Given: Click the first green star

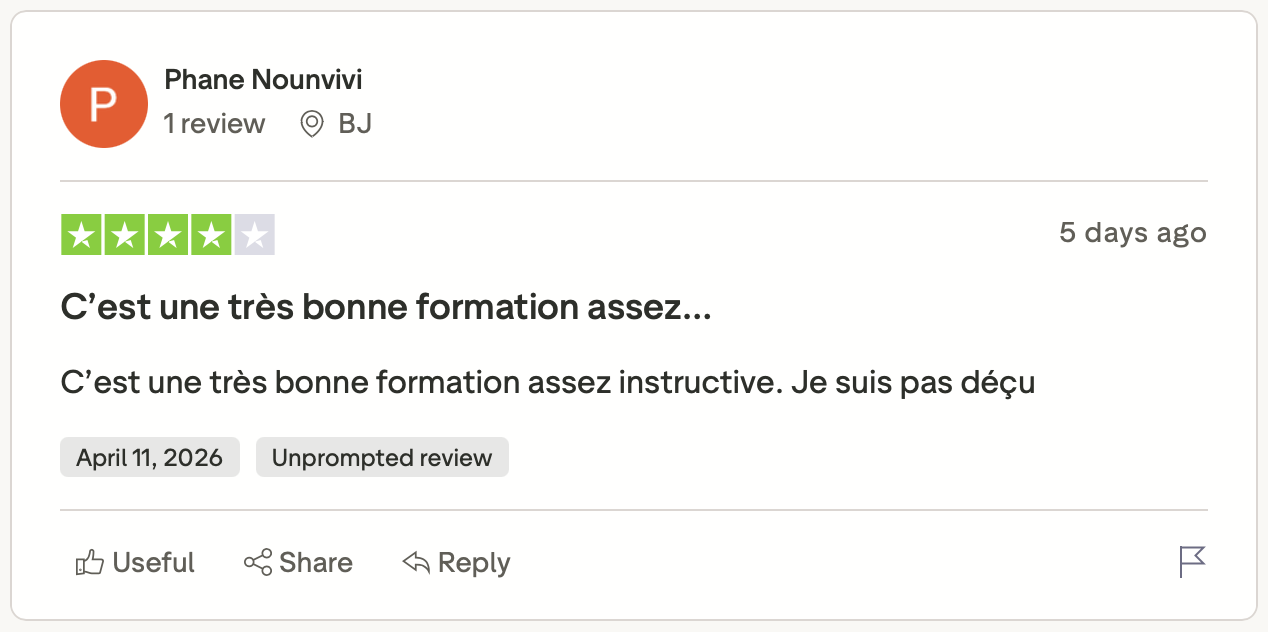Looking at the screenshot, I should (x=82, y=235).
